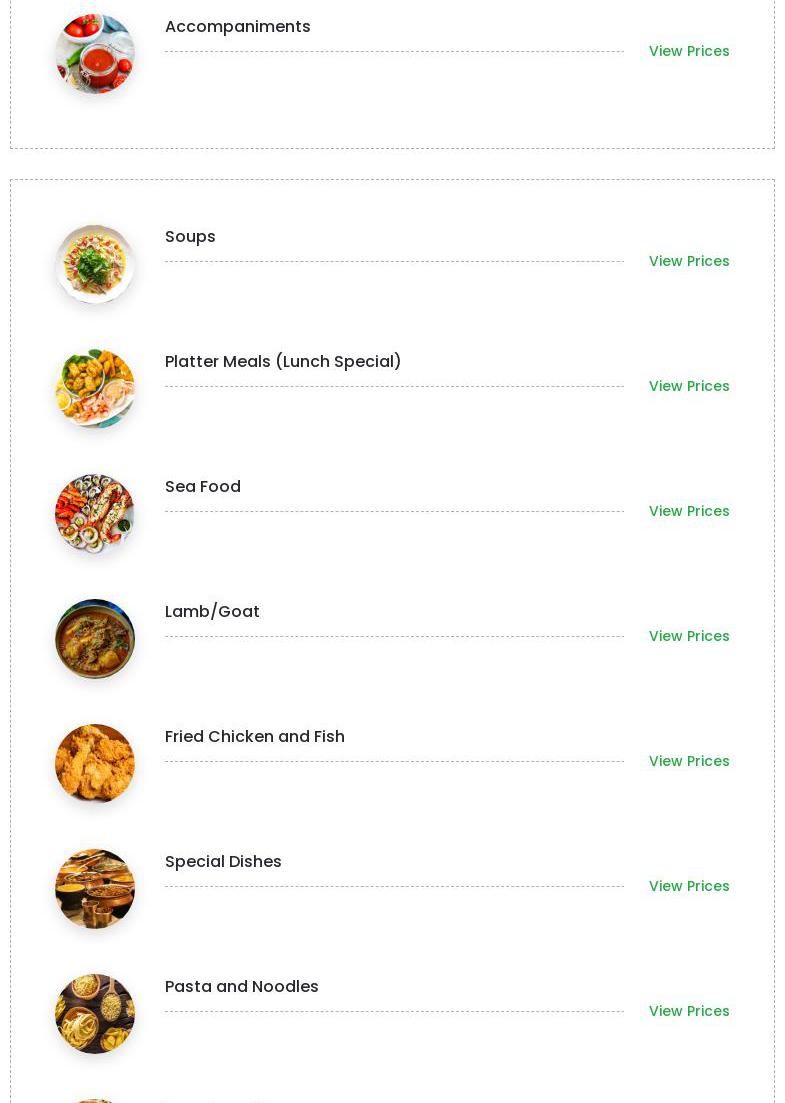View prices for Platter Meals (Lunch Special)
Screen dimensions: 785x1103
pos(689,386)
